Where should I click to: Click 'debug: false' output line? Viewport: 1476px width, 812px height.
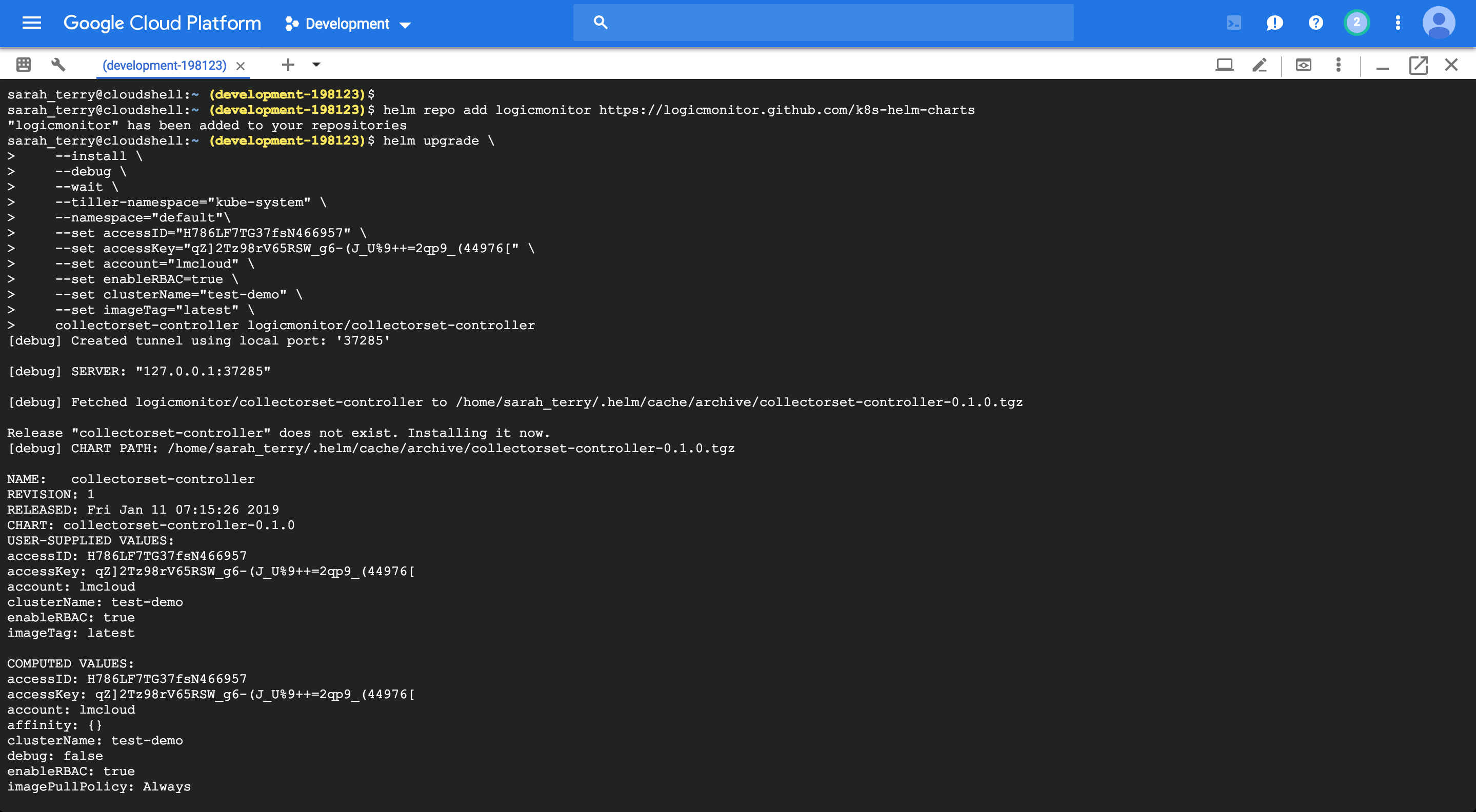tap(55, 756)
